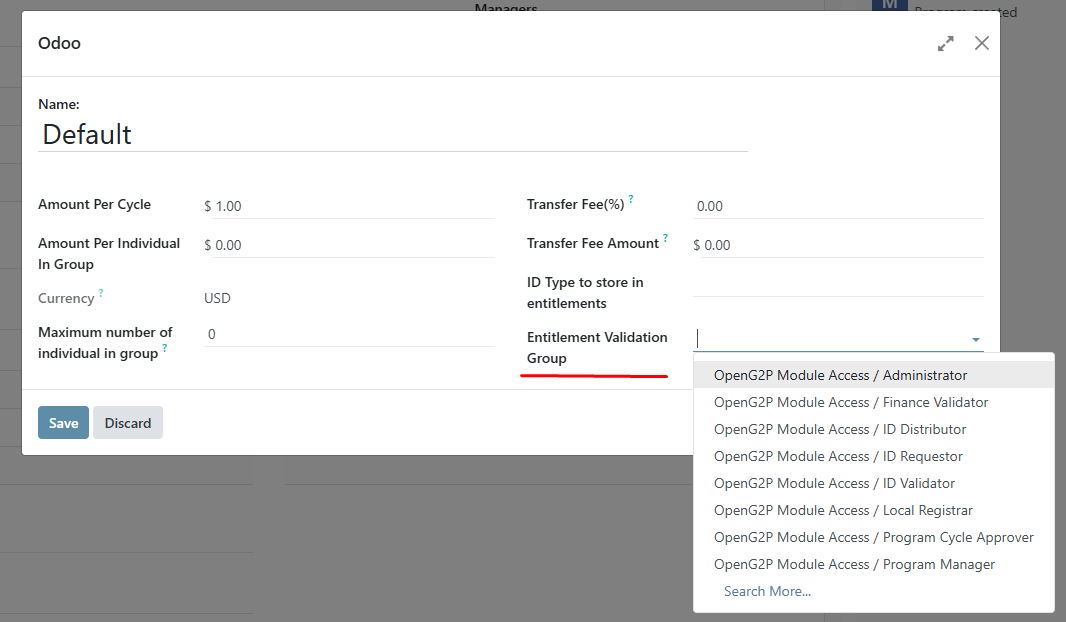
Task: Open help tooltip for Transfer Fee Amount
Action: (x=666, y=238)
